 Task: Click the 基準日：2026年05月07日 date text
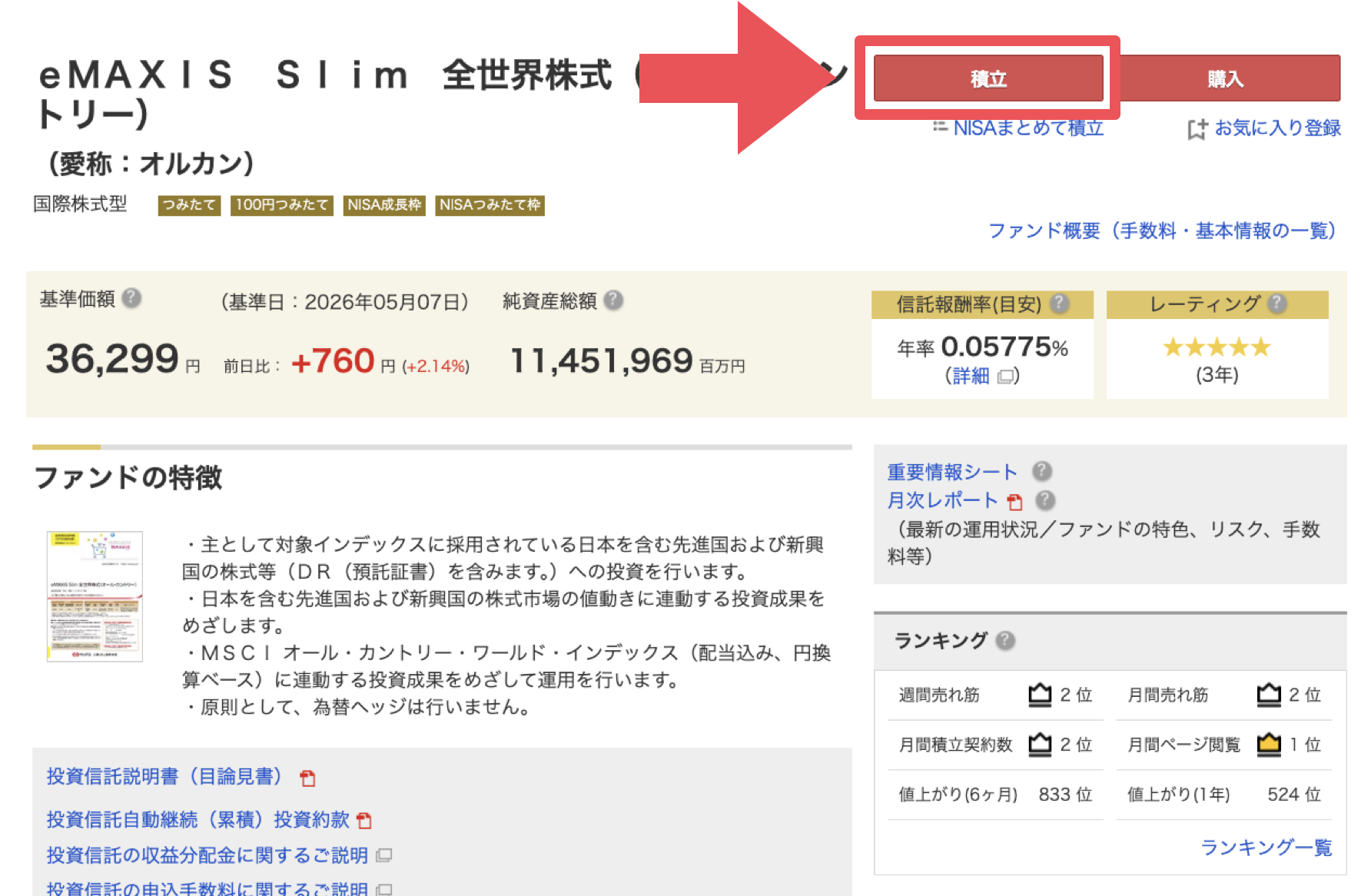point(345,302)
